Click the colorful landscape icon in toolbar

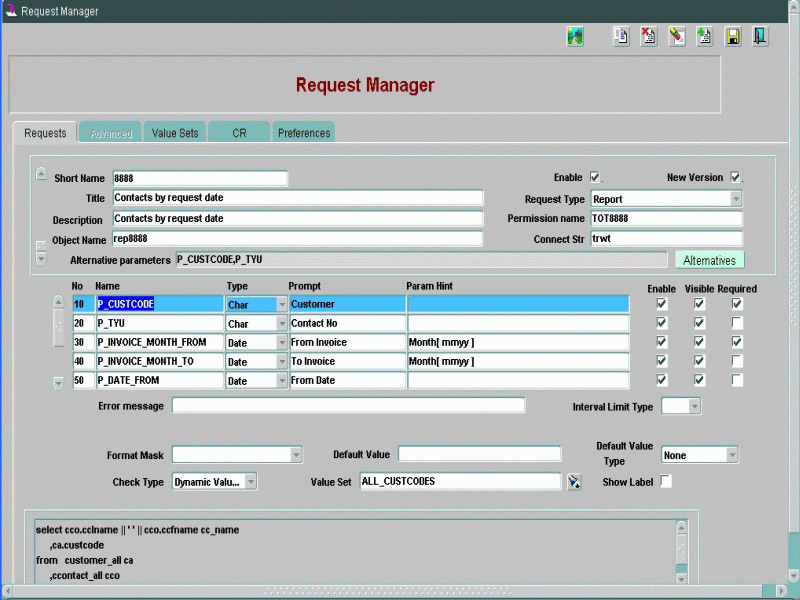click(575, 37)
